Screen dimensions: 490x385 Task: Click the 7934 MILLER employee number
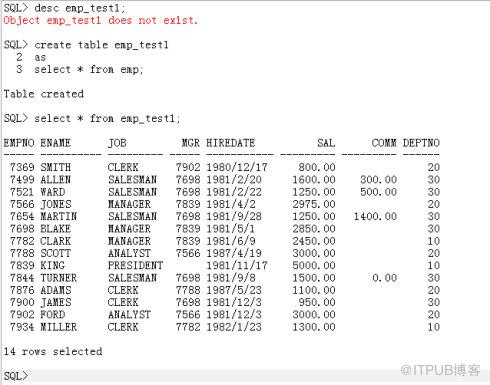[x=22, y=327]
